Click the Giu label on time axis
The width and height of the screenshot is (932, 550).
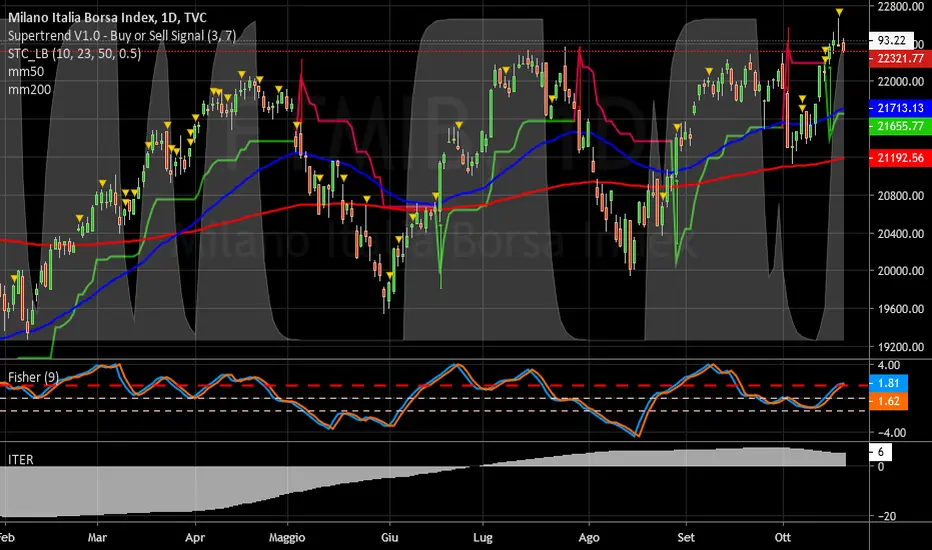tap(389, 538)
